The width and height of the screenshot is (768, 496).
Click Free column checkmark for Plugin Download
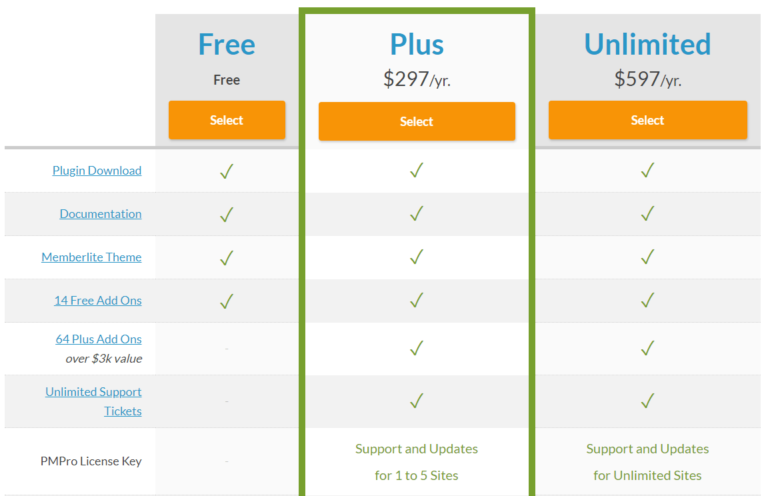coord(226,171)
